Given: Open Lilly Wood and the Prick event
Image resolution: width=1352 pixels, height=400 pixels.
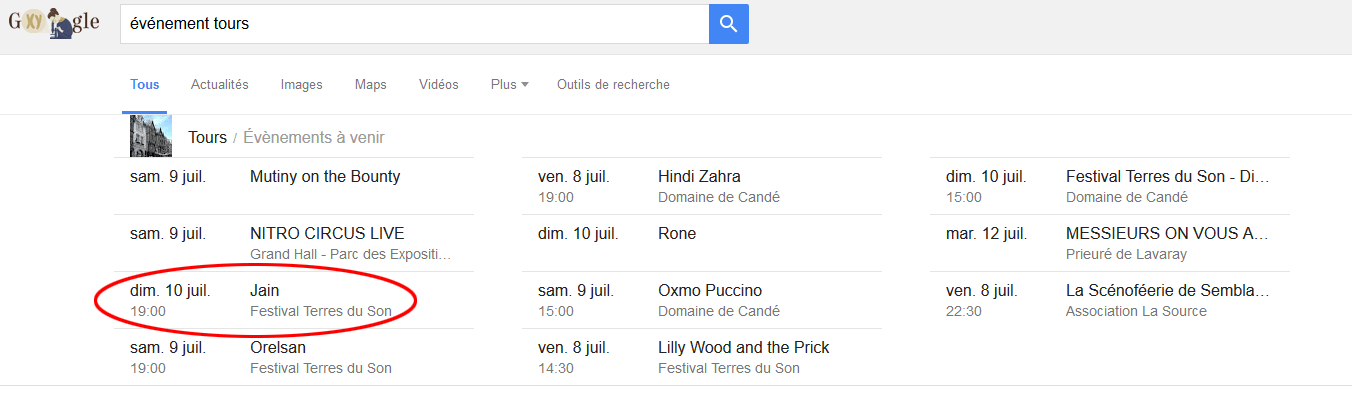Looking at the screenshot, I should [x=743, y=348].
